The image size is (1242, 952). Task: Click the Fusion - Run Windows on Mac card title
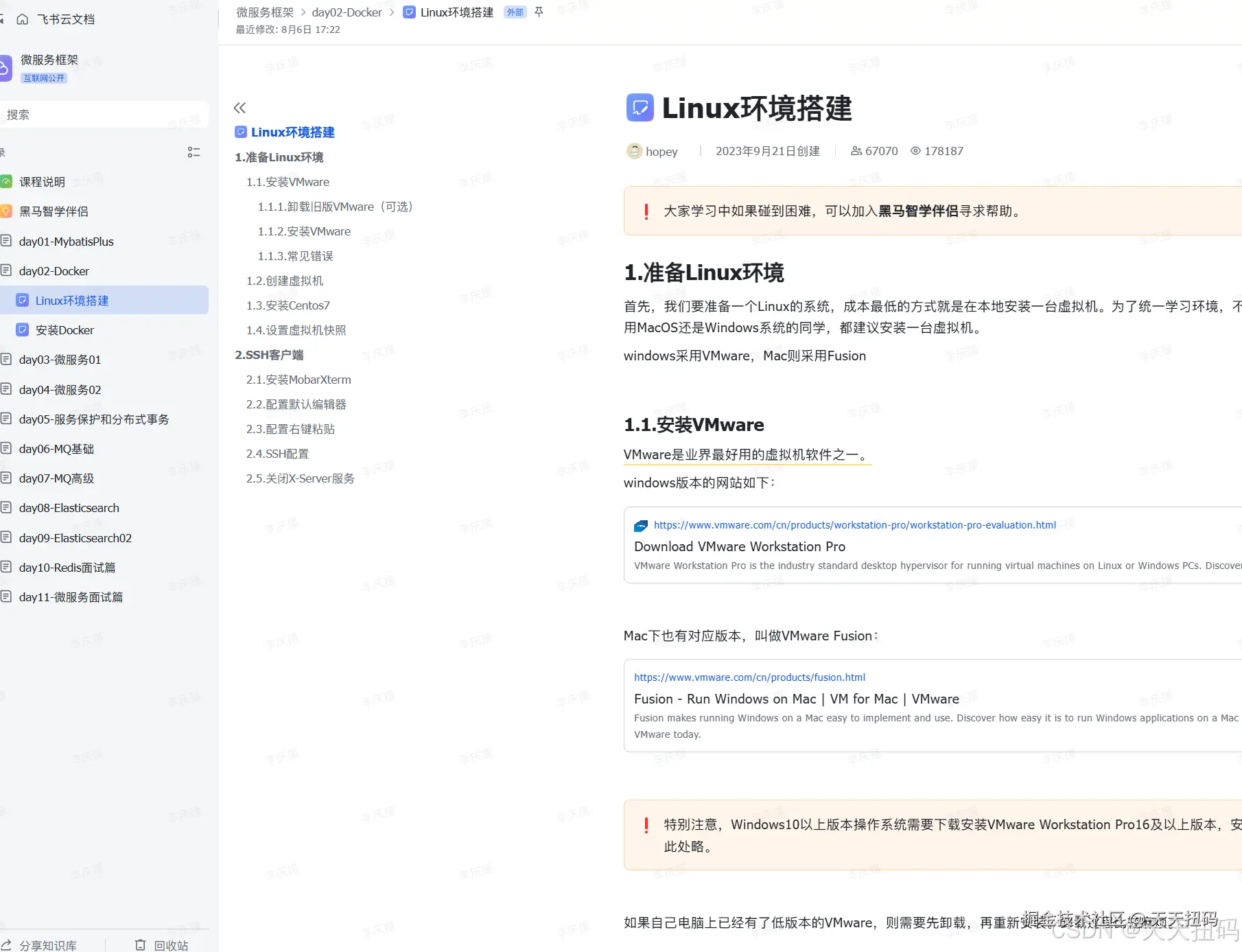(x=797, y=699)
